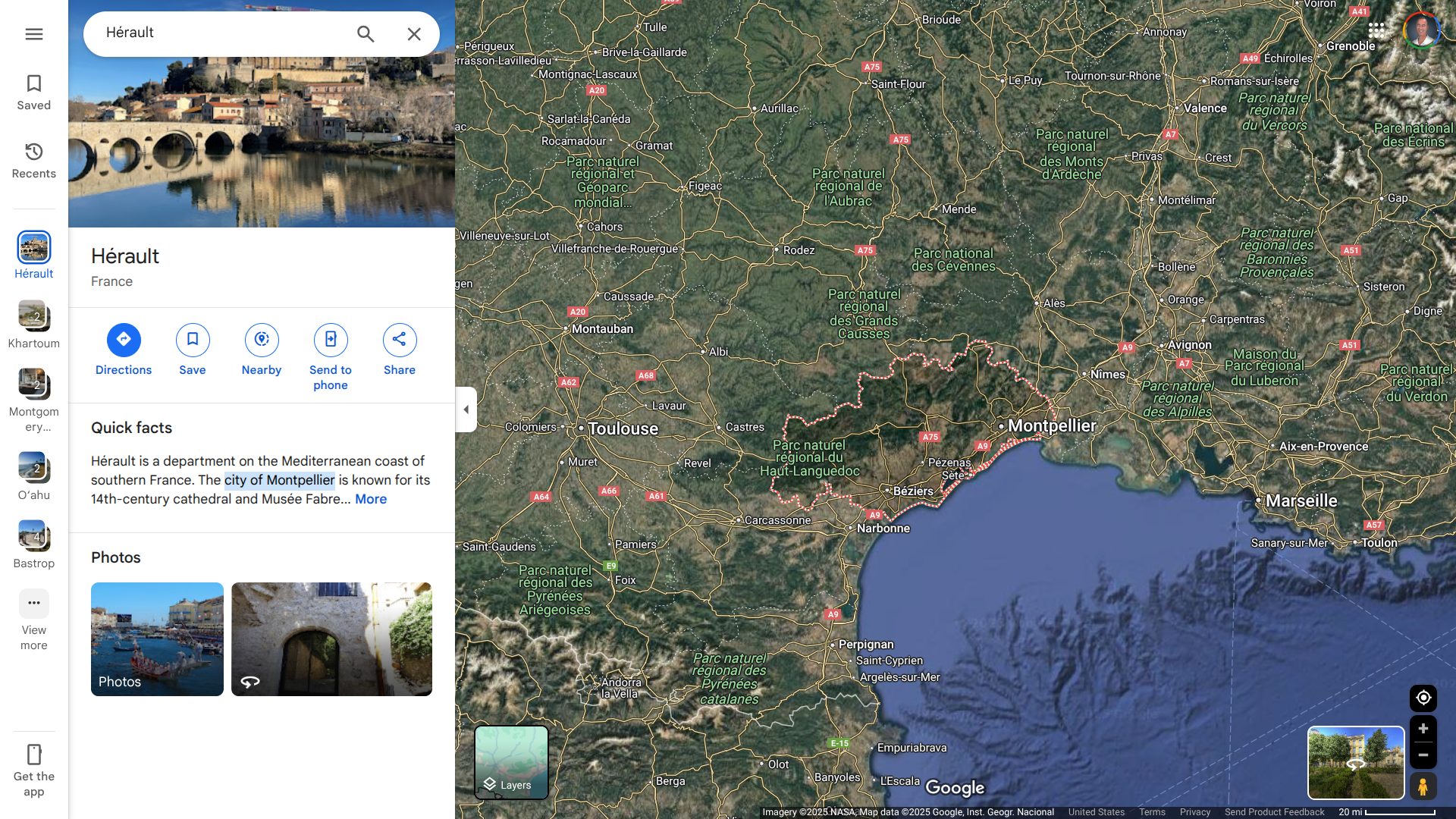Viewport: 1456px width, 819px height.
Task: Click the Directions button
Action: (124, 340)
